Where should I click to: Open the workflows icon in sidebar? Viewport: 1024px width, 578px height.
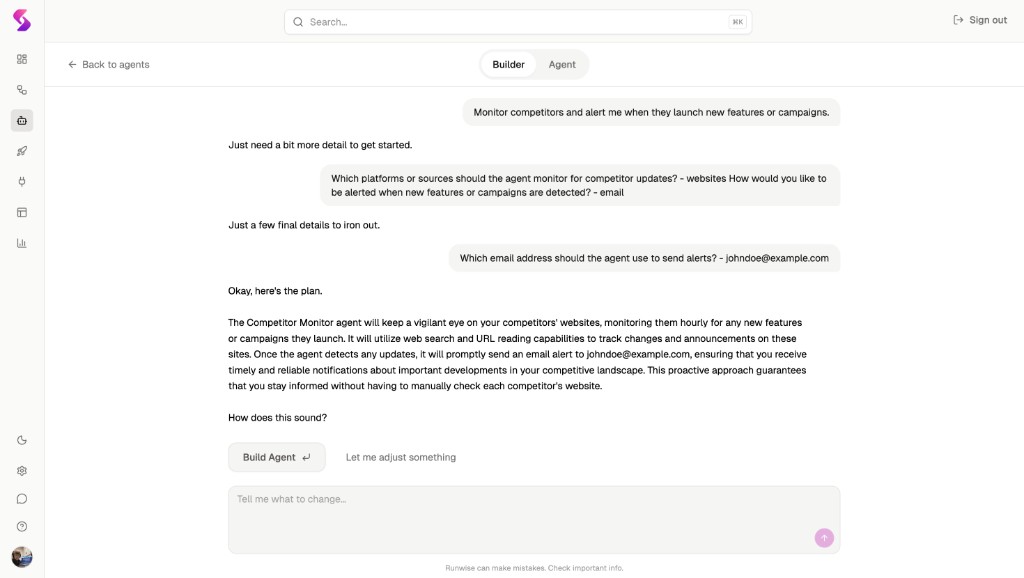pyautogui.click(x=22, y=90)
